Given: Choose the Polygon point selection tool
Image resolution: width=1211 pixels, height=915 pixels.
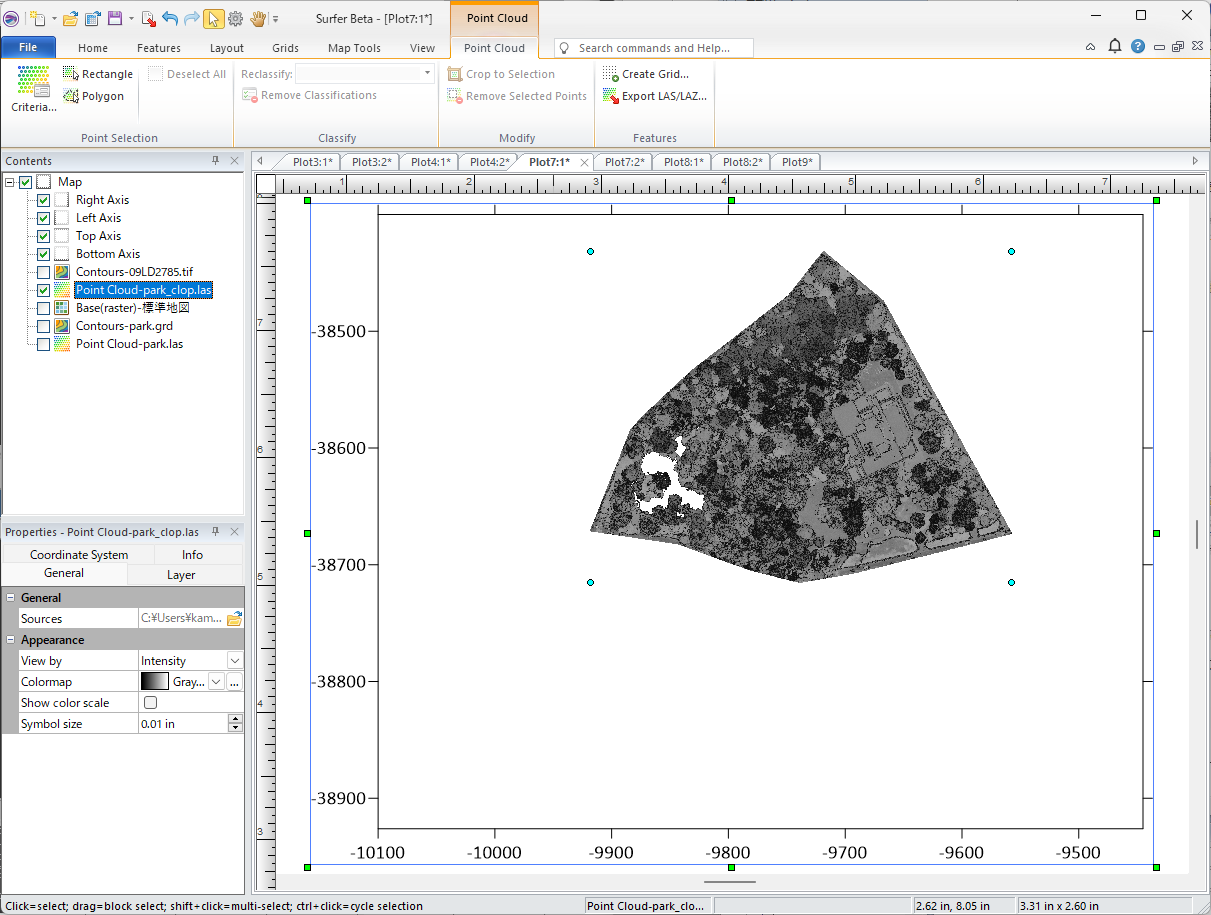Looking at the screenshot, I should pyautogui.click(x=93, y=96).
